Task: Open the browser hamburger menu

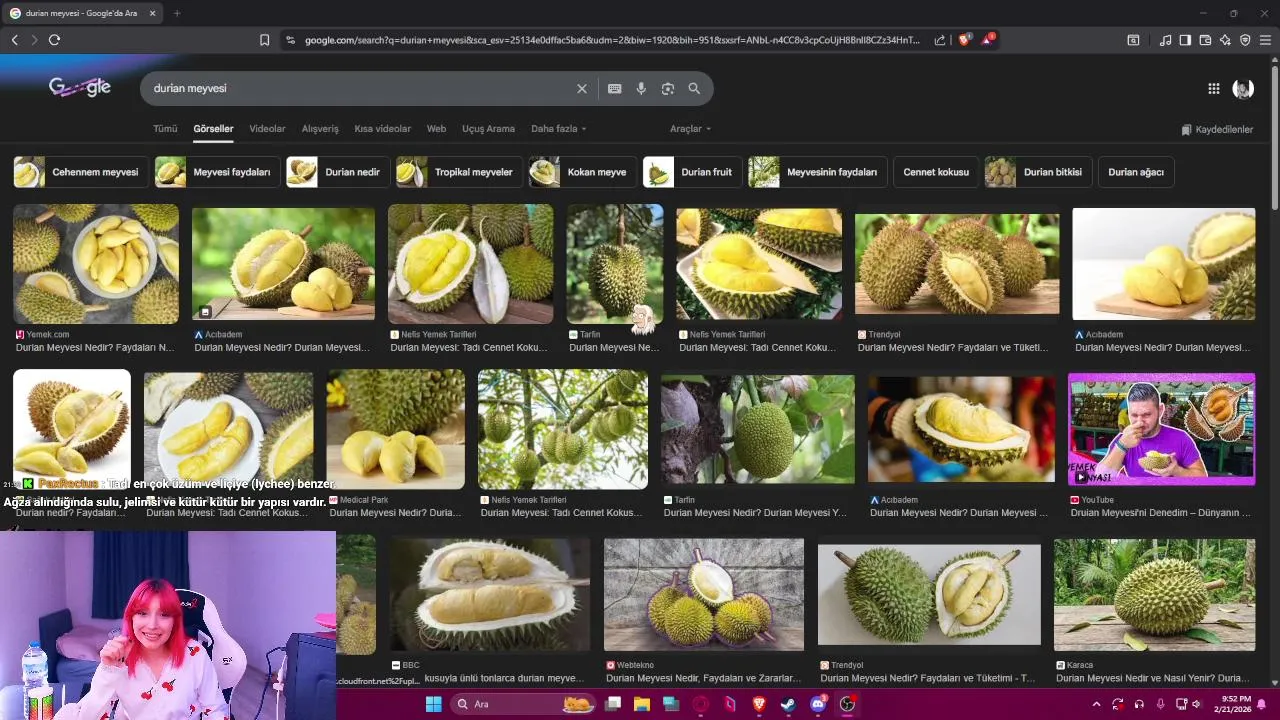Action: (x=1265, y=40)
